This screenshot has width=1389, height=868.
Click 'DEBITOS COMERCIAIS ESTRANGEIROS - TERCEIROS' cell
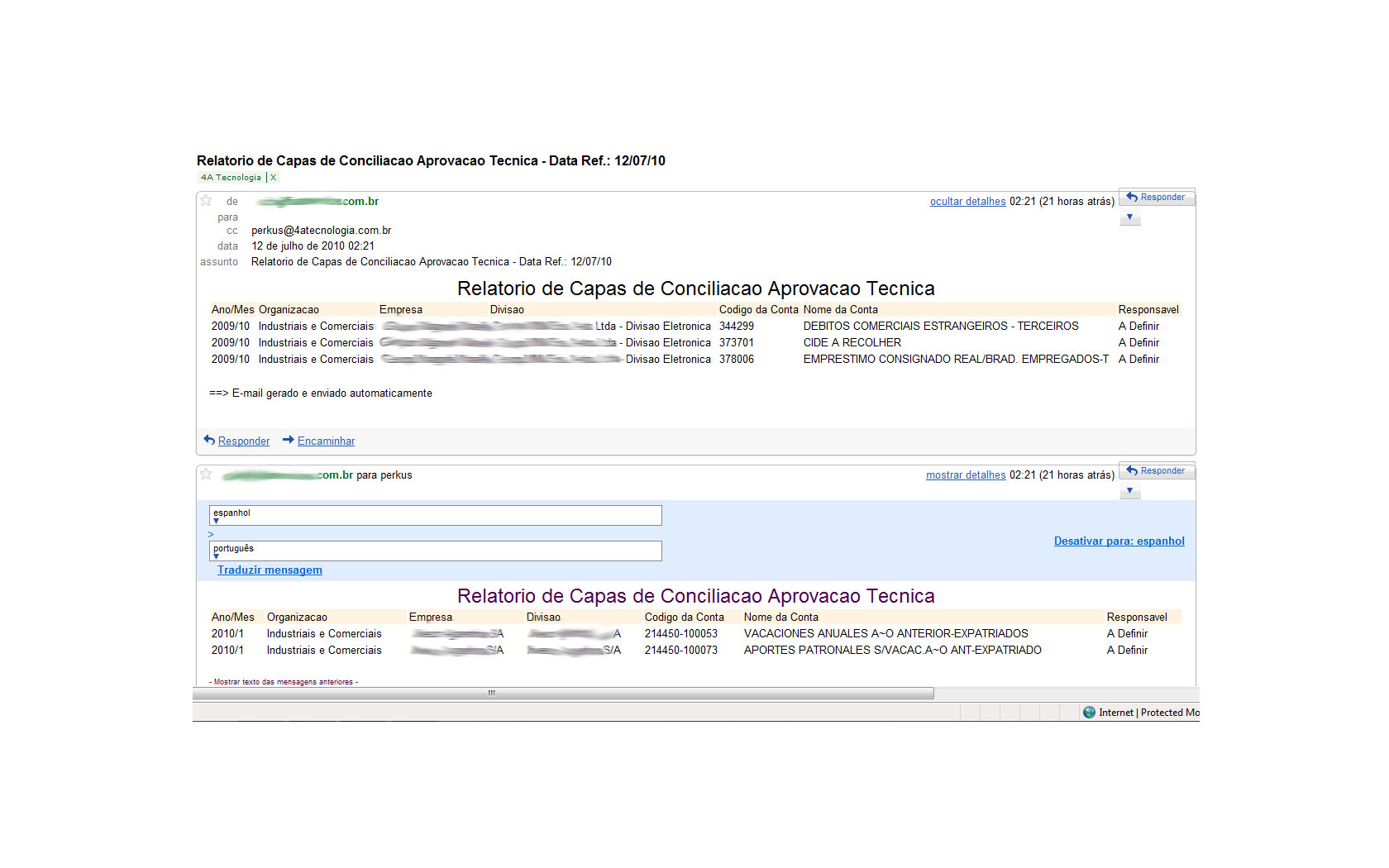(x=941, y=327)
